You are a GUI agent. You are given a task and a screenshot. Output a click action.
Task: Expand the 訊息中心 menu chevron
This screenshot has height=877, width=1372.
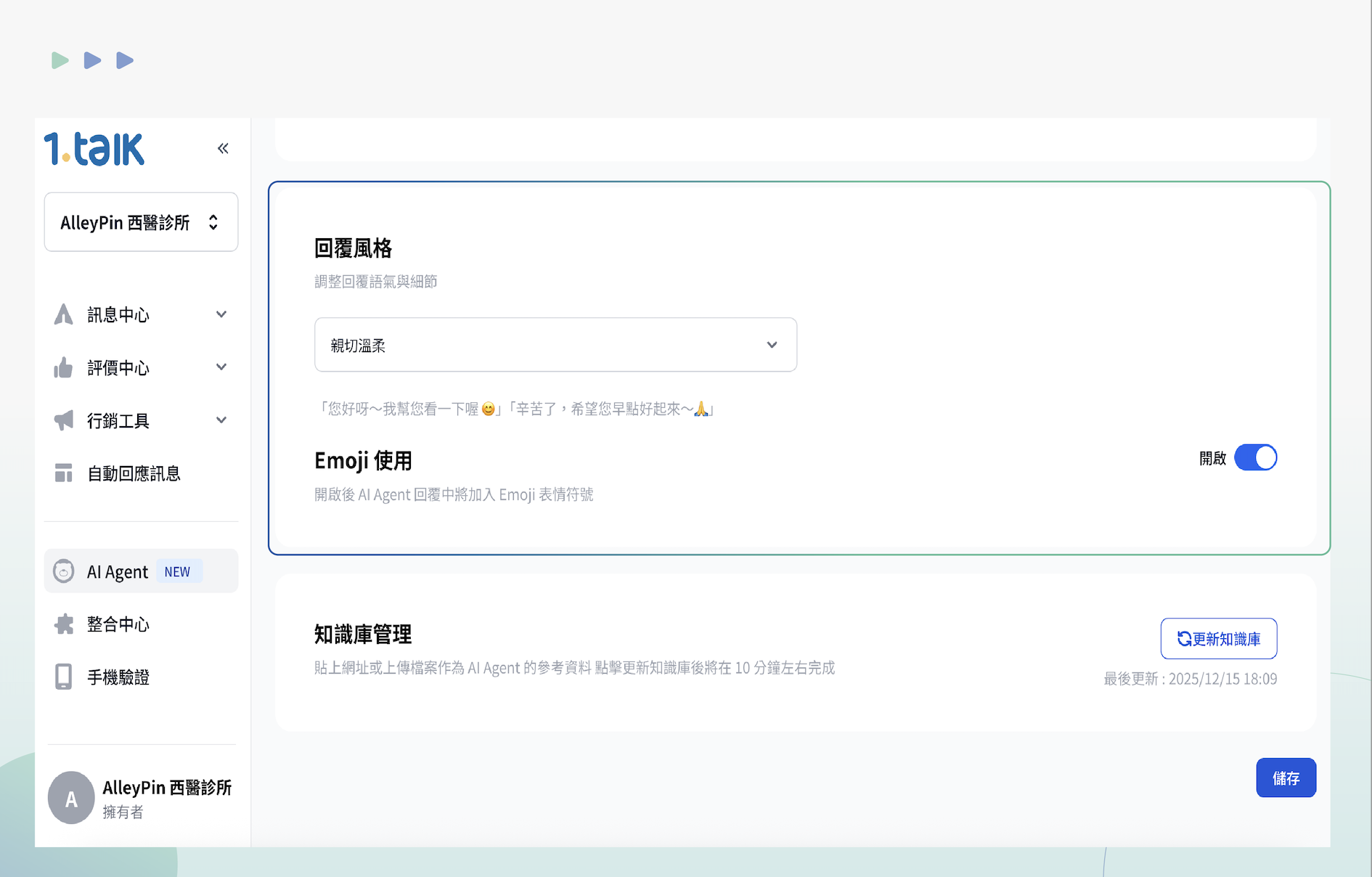[221, 314]
